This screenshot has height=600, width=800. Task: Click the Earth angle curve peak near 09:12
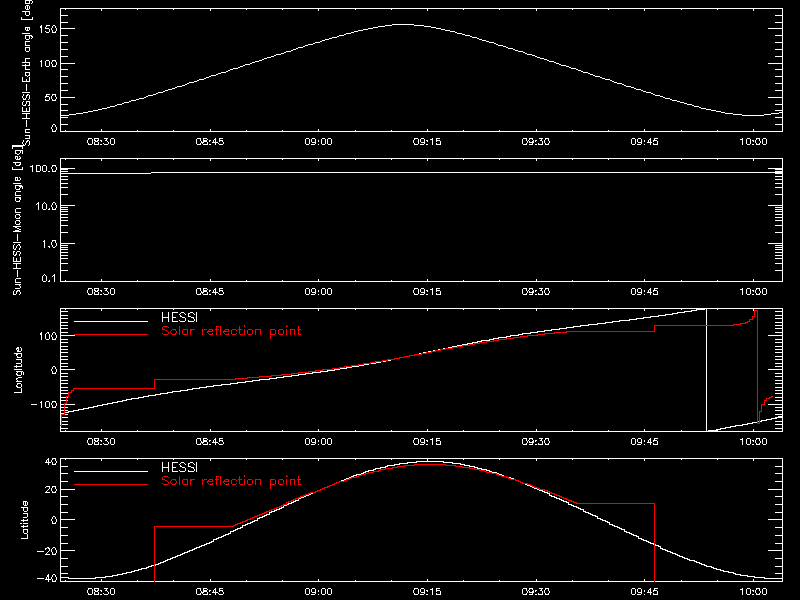coord(405,24)
